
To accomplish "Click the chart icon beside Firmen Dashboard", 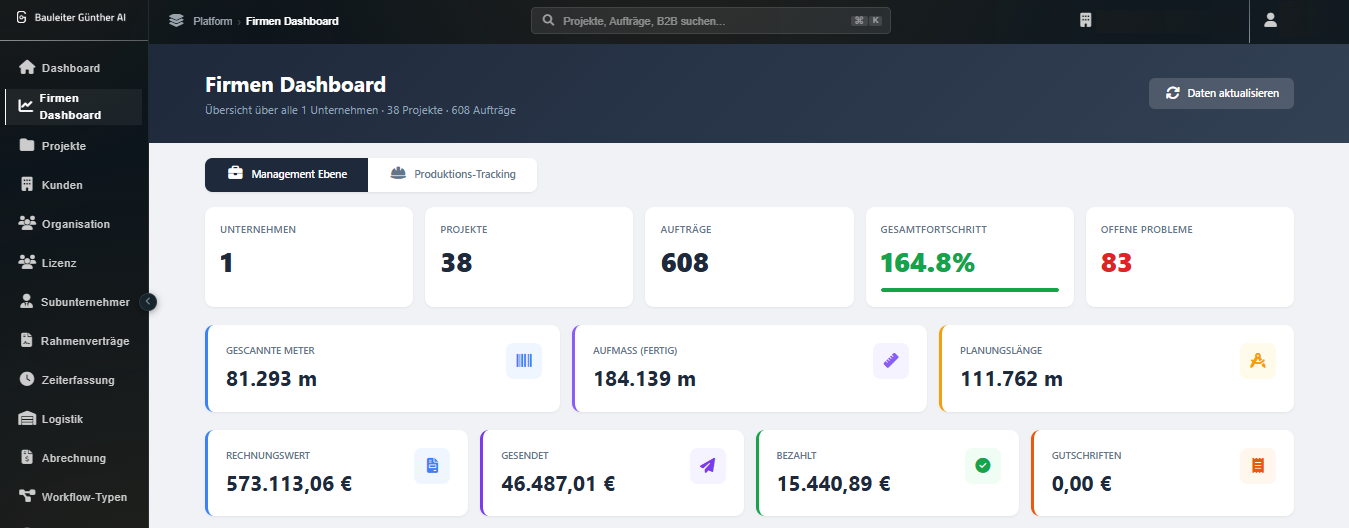I will 26,106.
